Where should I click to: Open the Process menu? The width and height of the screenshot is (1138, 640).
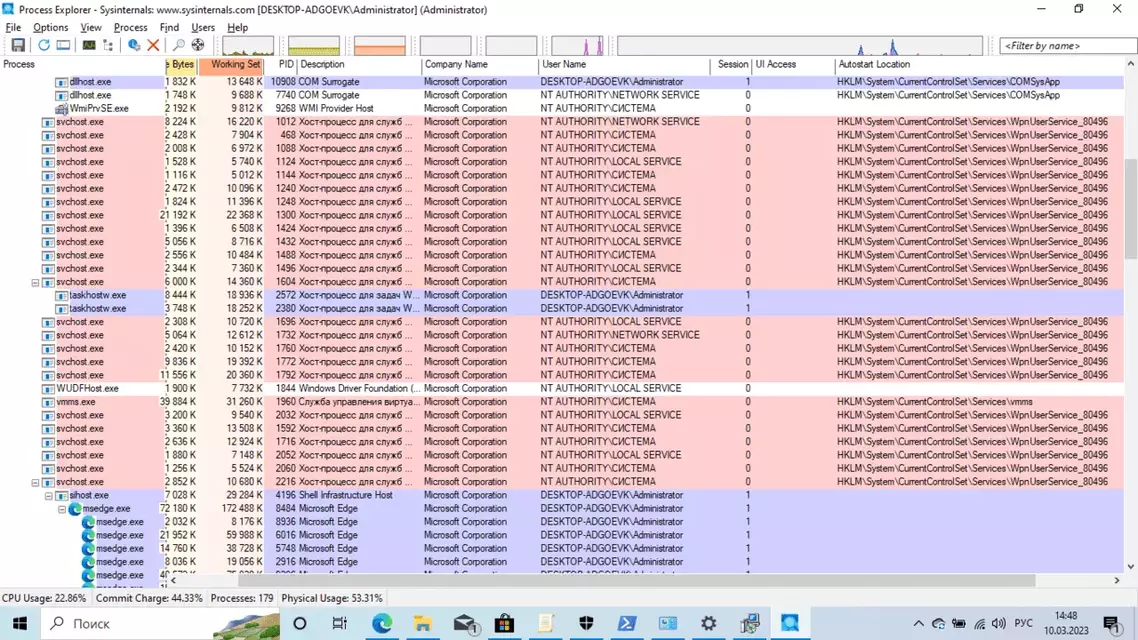[131, 28]
